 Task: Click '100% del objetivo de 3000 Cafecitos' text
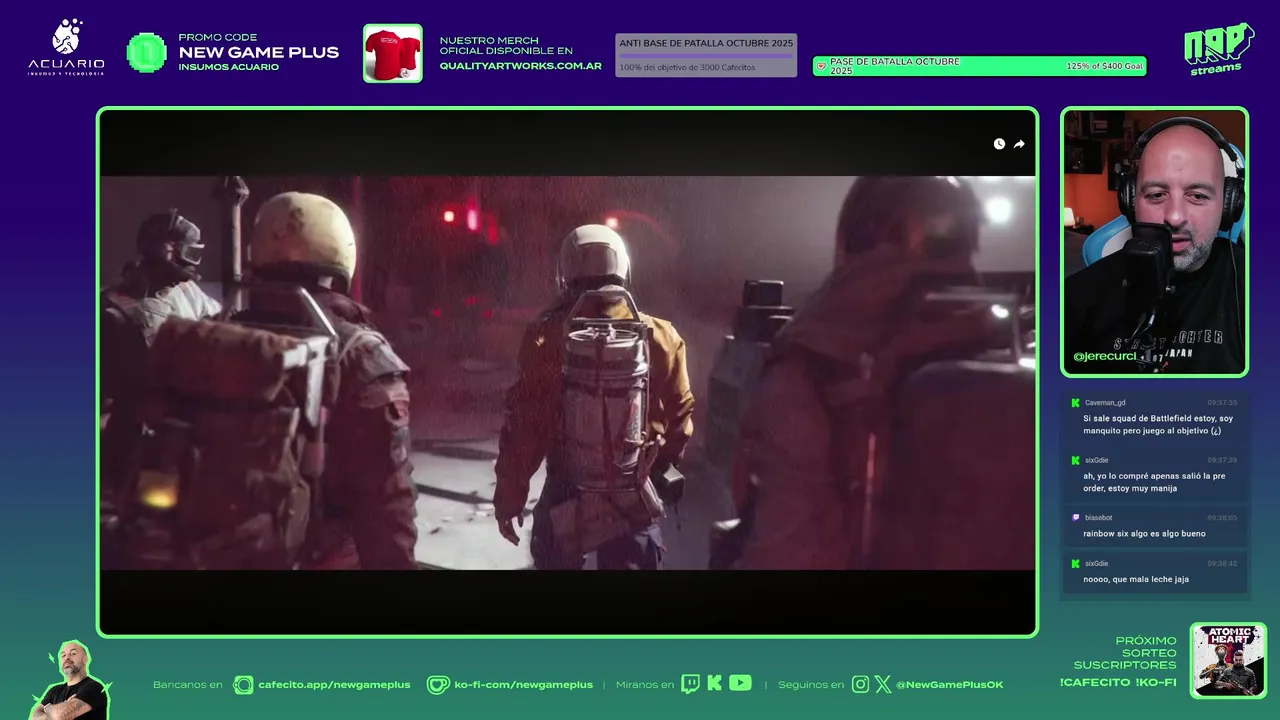(x=687, y=68)
